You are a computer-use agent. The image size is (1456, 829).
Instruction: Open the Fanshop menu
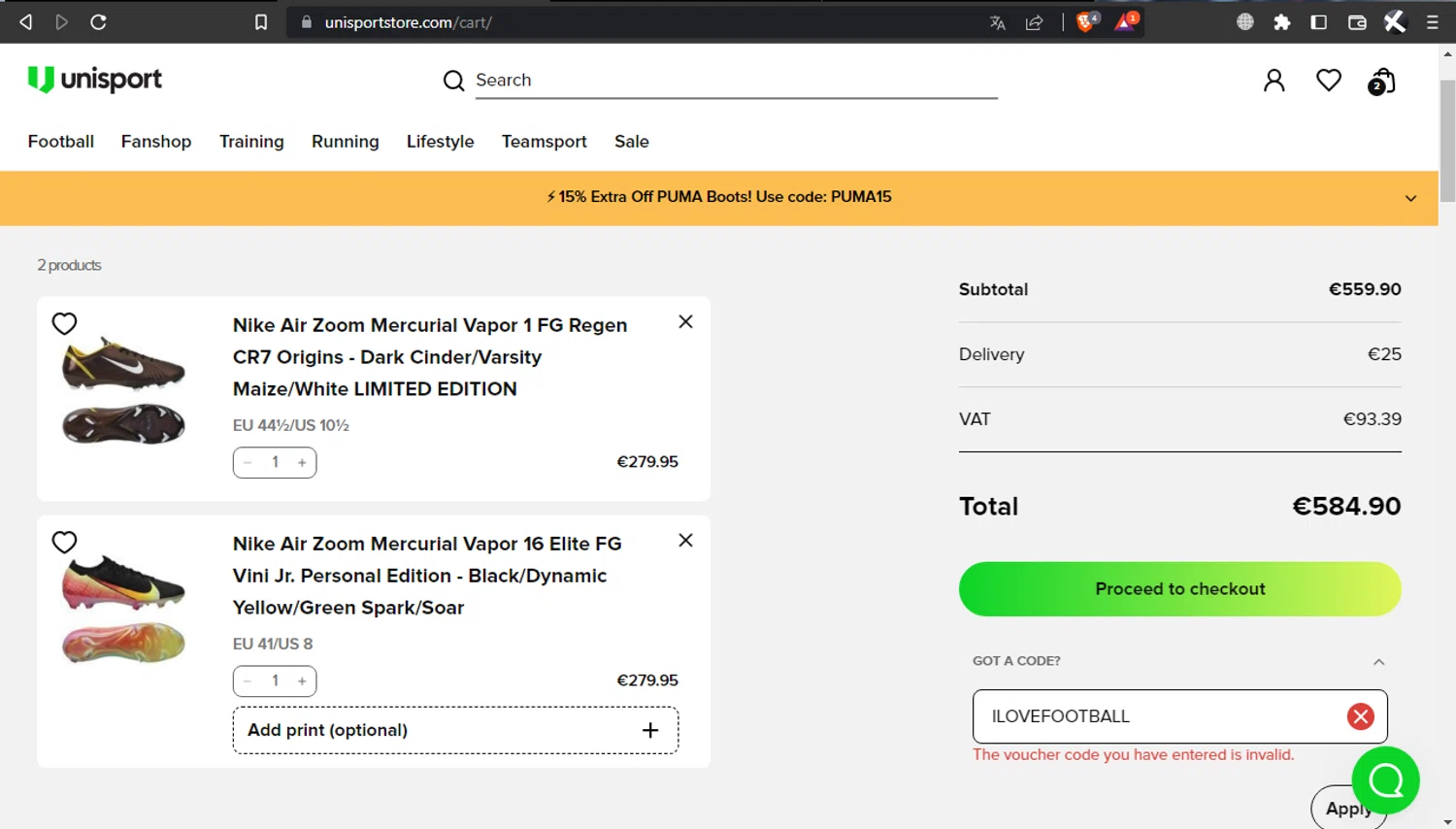[156, 142]
